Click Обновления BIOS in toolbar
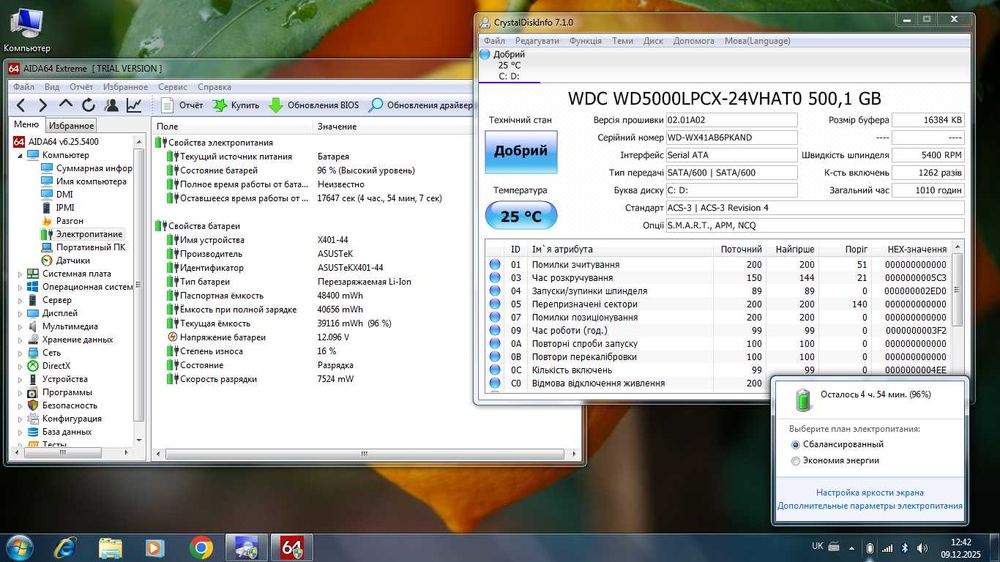1000x562 pixels. pos(314,105)
